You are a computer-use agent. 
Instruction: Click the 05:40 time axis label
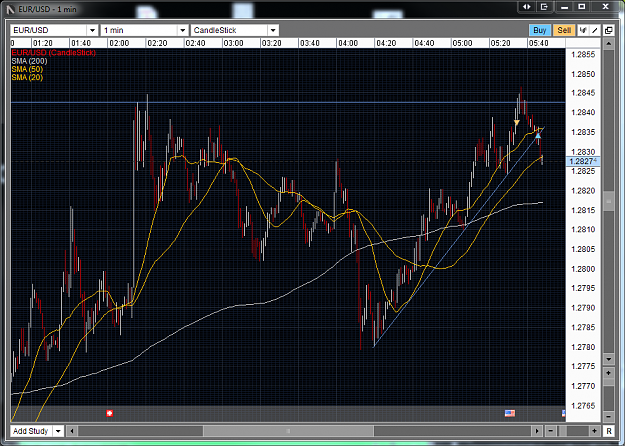539,43
